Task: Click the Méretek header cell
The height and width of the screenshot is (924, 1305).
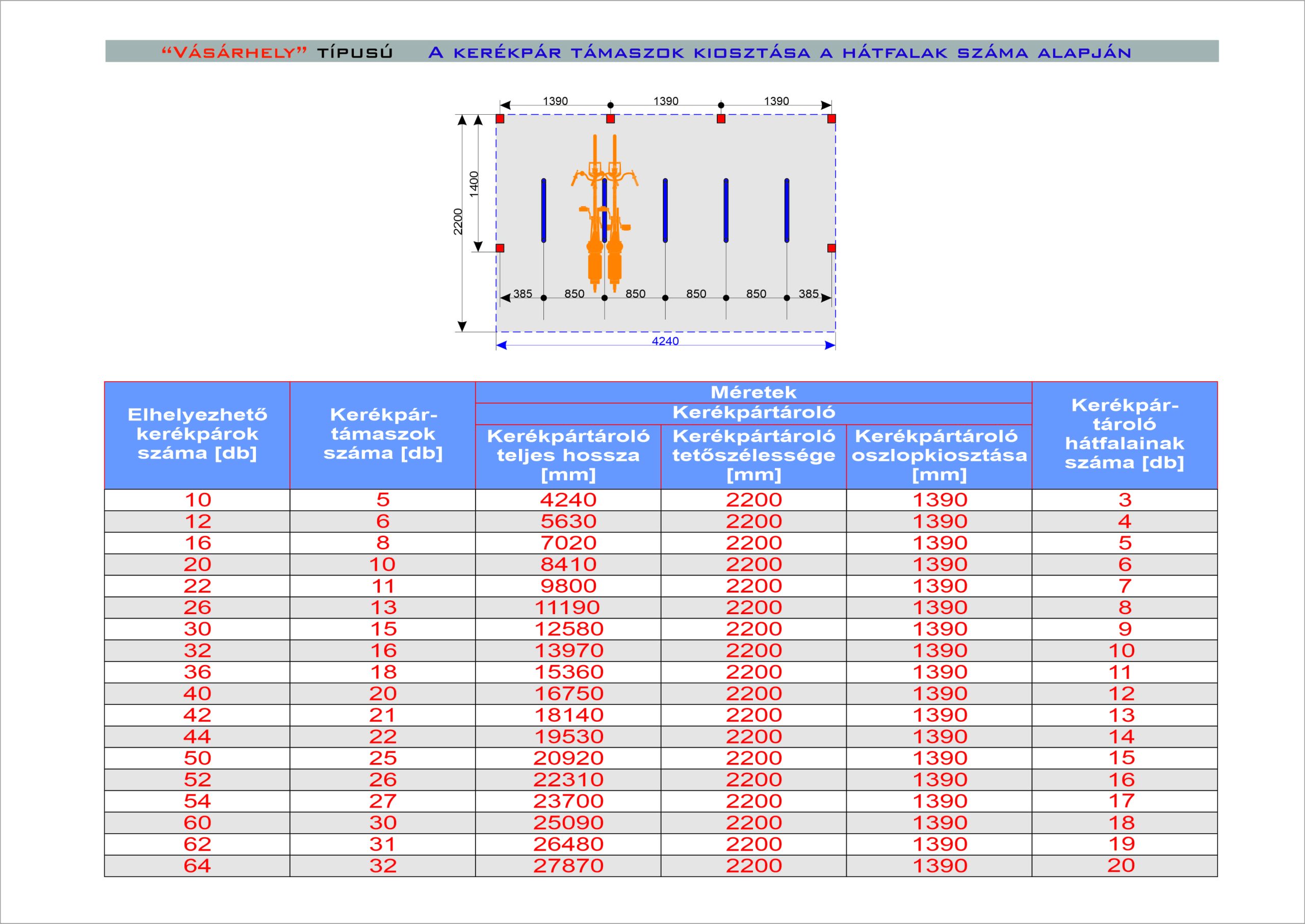Action: [753, 392]
